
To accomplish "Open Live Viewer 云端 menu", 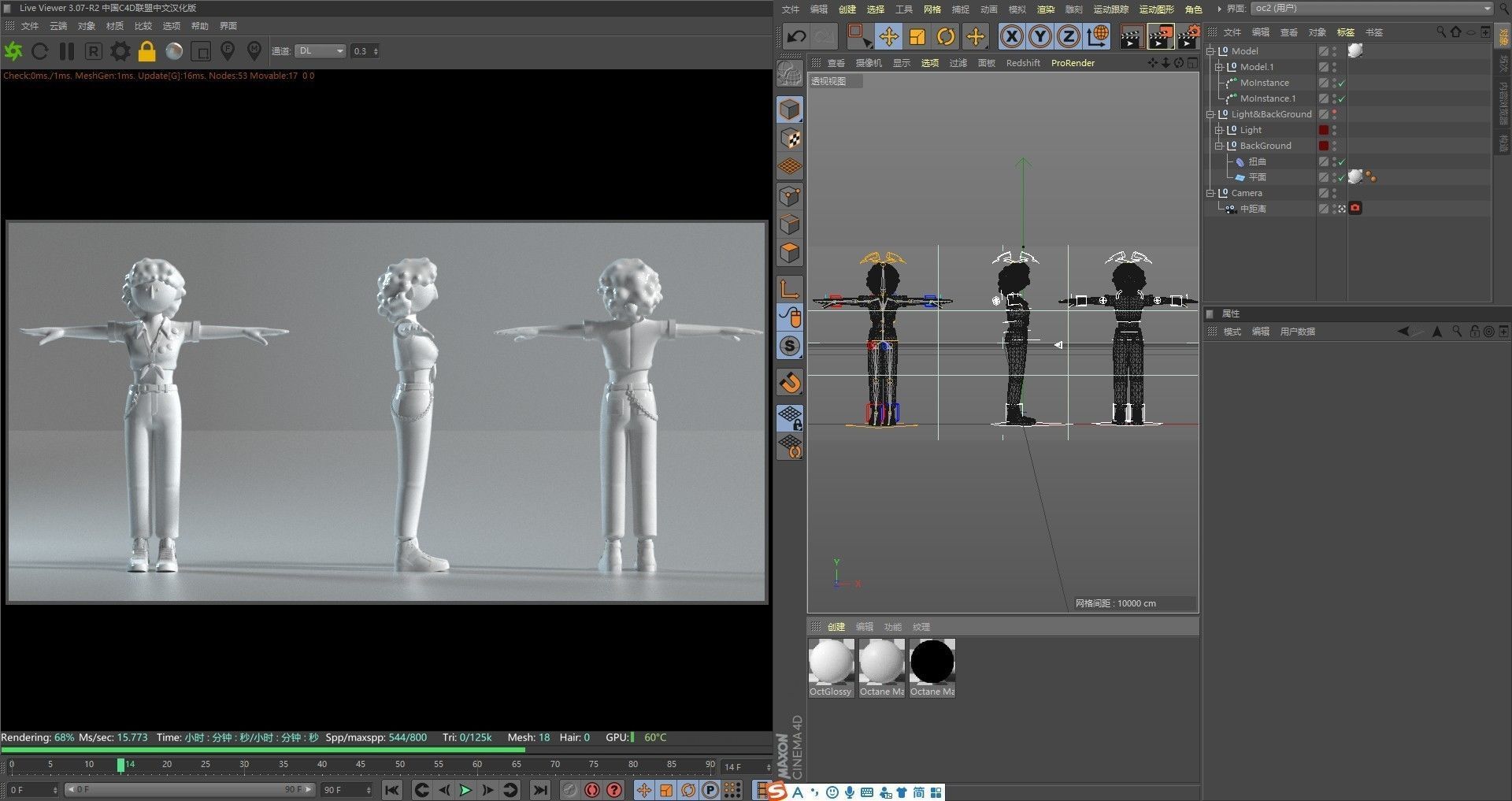I will (58, 26).
